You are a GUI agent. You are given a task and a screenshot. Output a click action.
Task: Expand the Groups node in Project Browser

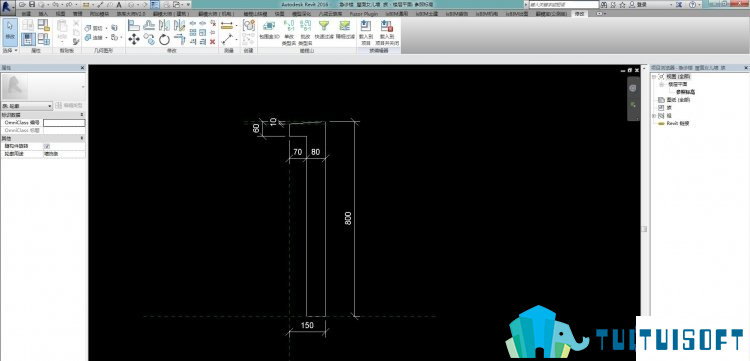[654, 116]
